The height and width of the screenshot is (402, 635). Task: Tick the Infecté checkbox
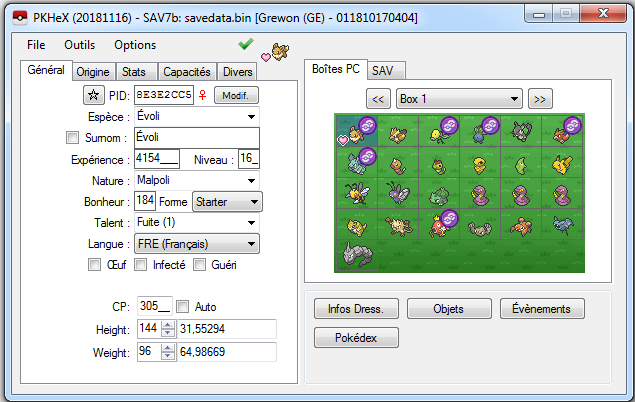pyautogui.click(x=141, y=265)
